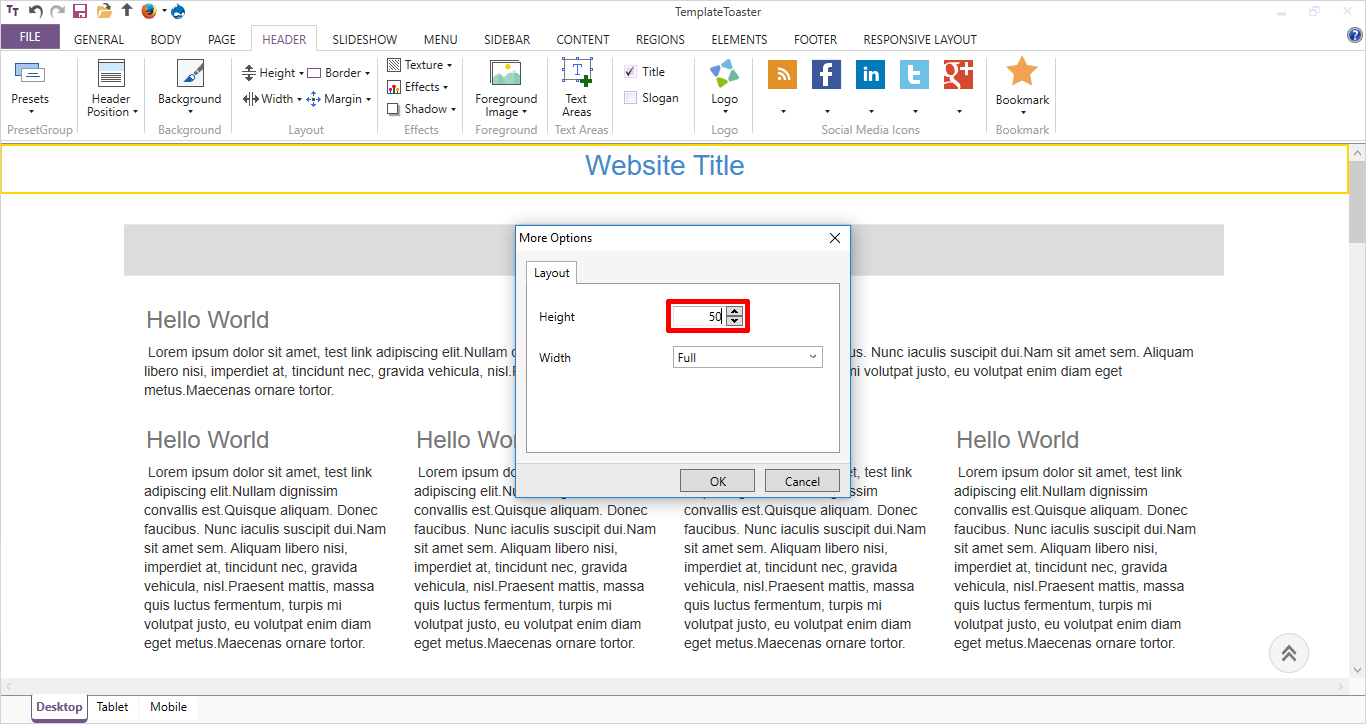Screen dimensions: 1366x724
Task: Increase Height with the up stepper arrow
Action: 735,311
